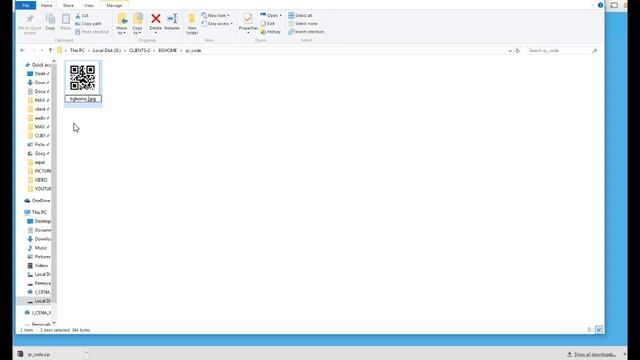Screen dimensions: 640x360
Task: Click Select all in the ribbon
Action: 300,16
